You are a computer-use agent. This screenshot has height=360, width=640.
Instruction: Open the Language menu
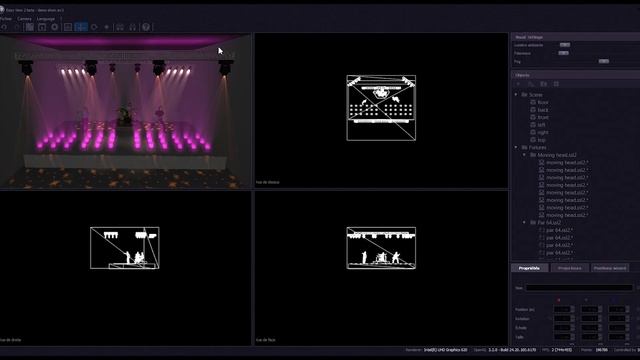coord(46,19)
